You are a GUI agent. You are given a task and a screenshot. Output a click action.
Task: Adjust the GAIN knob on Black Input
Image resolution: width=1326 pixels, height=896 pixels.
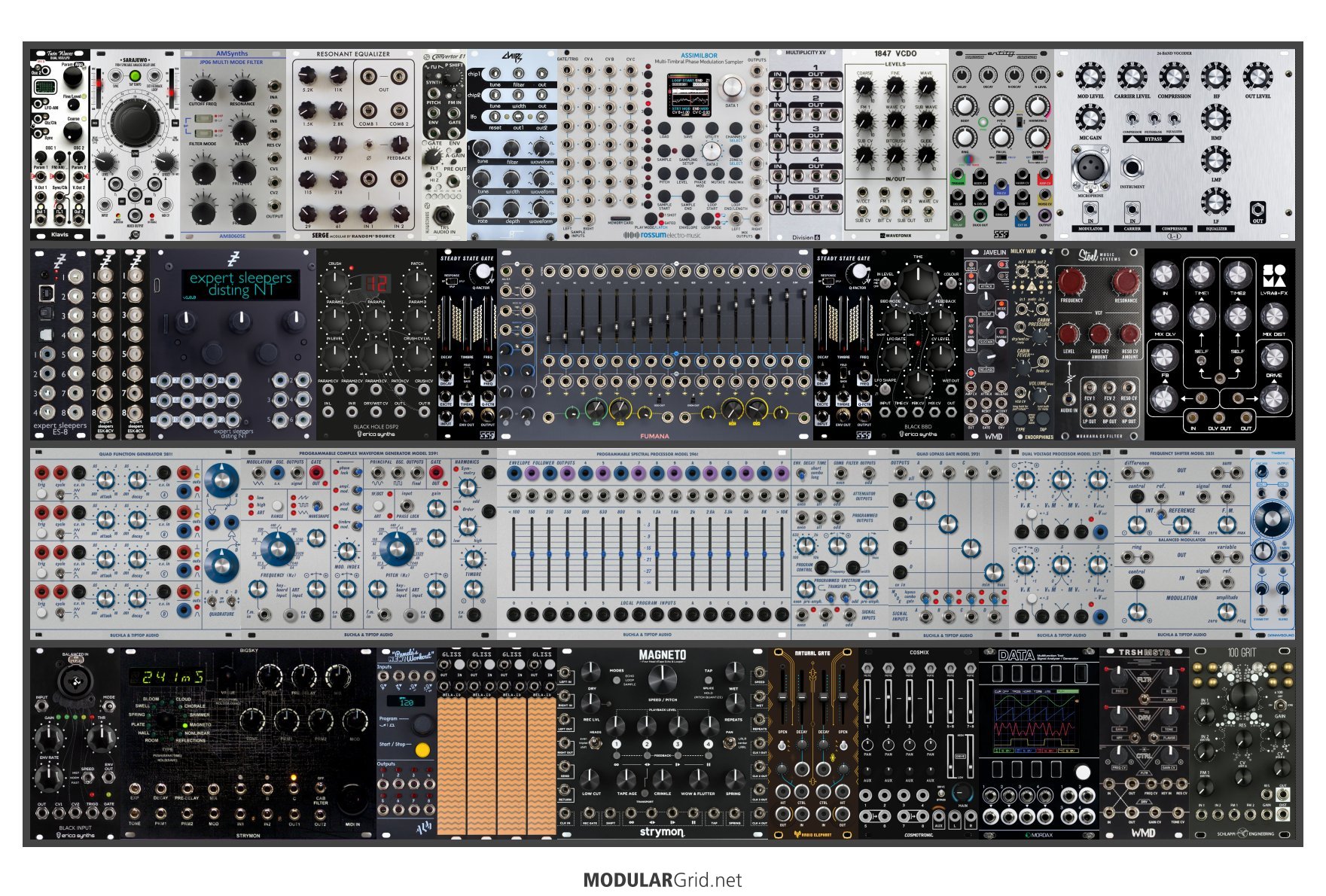coord(50,738)
